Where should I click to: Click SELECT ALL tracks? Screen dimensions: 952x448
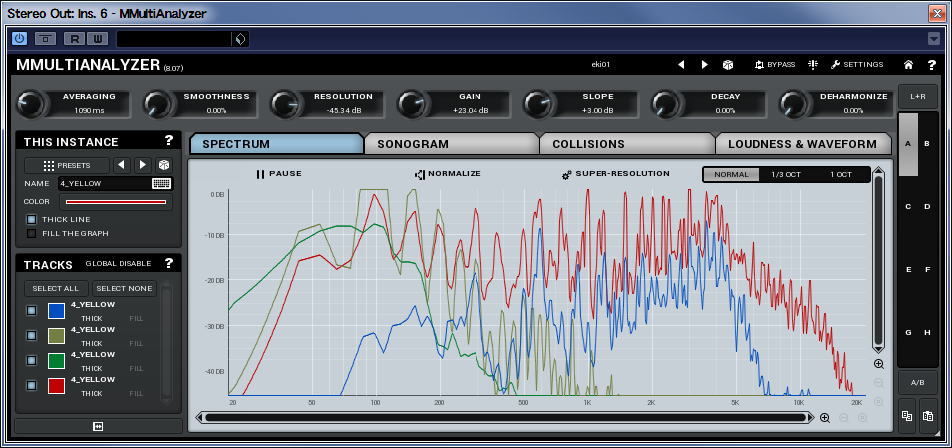tap(56, 288)
